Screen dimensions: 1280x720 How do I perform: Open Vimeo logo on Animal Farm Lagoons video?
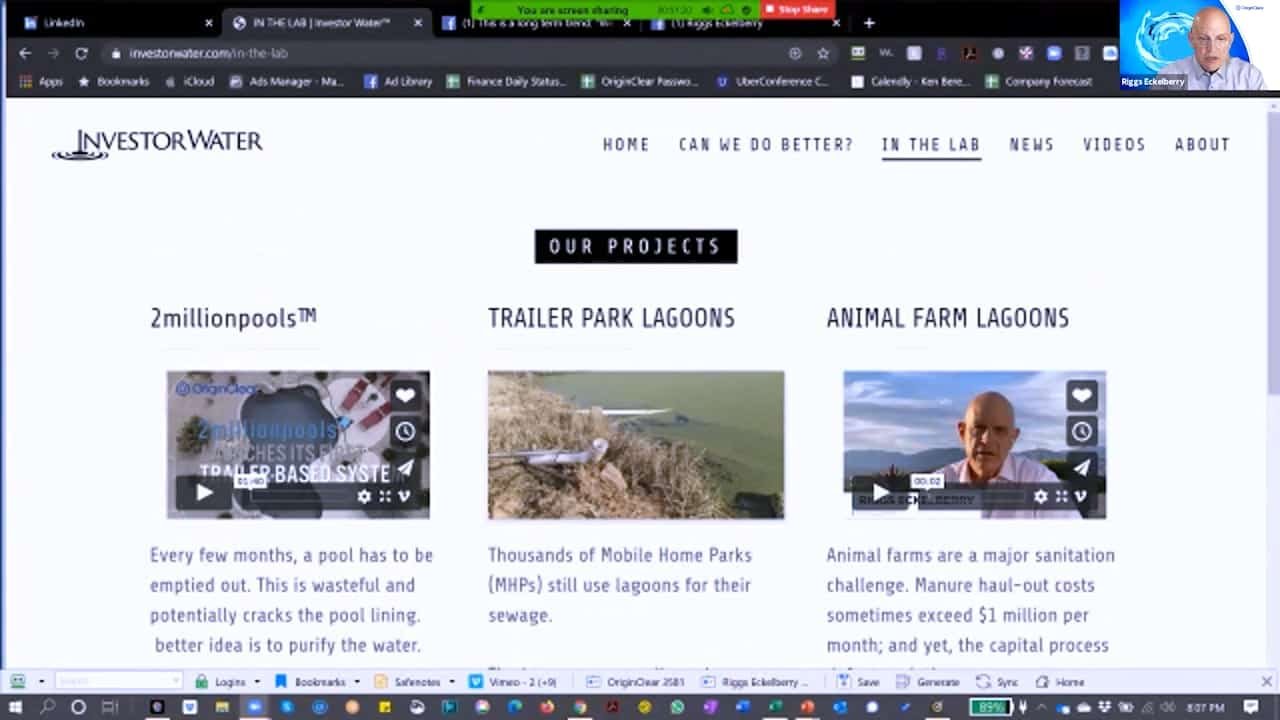[x=1081, y=496]
